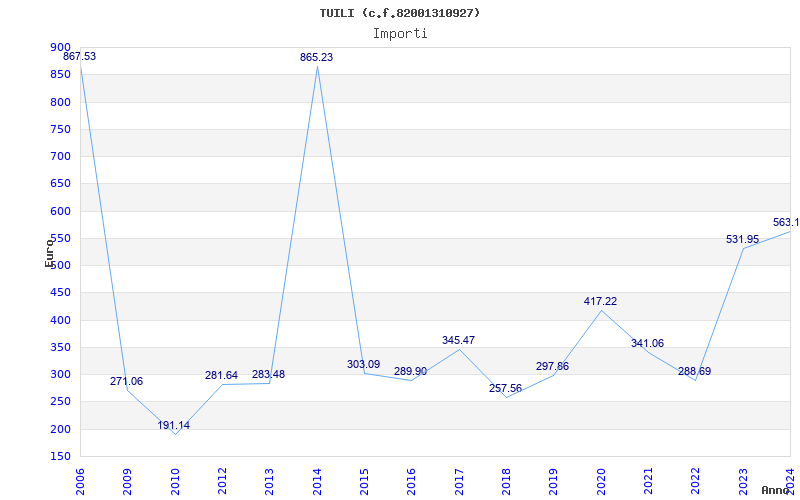Click the 2012 x-axis year tick
800x500 pixels.
click(x=222, y=481)
